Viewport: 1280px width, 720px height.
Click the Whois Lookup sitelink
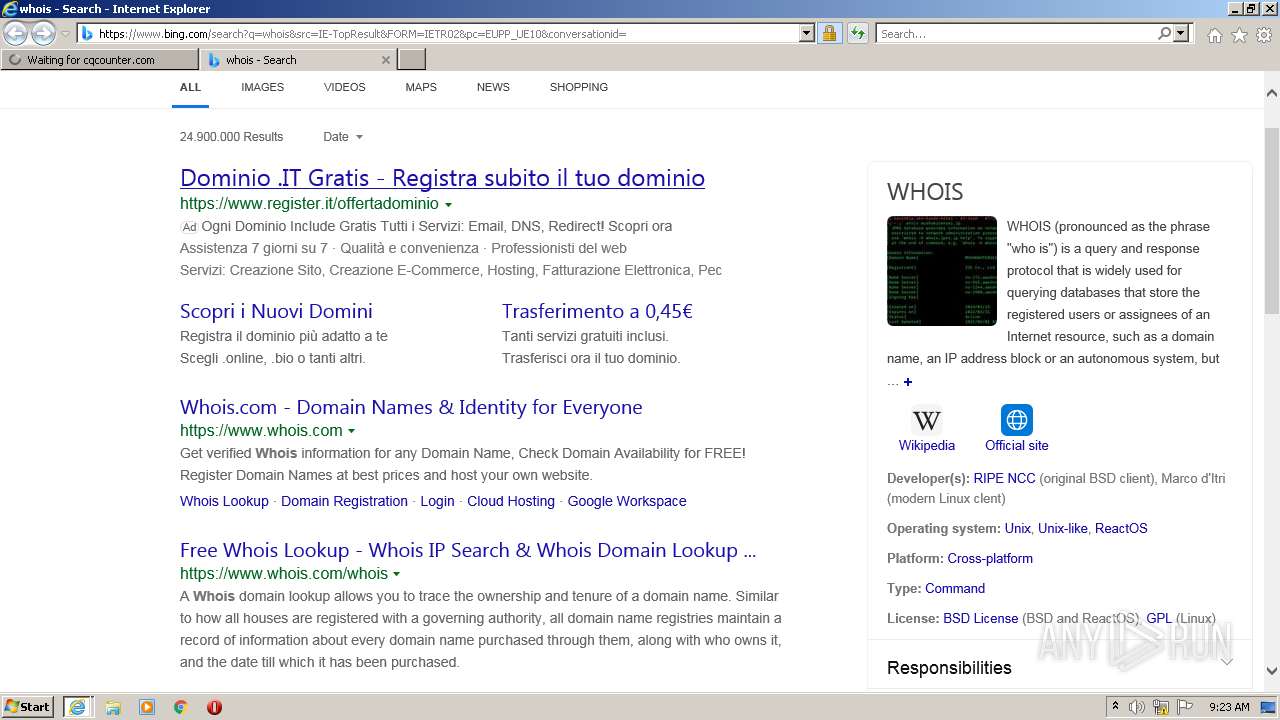[x=224, y=501]
